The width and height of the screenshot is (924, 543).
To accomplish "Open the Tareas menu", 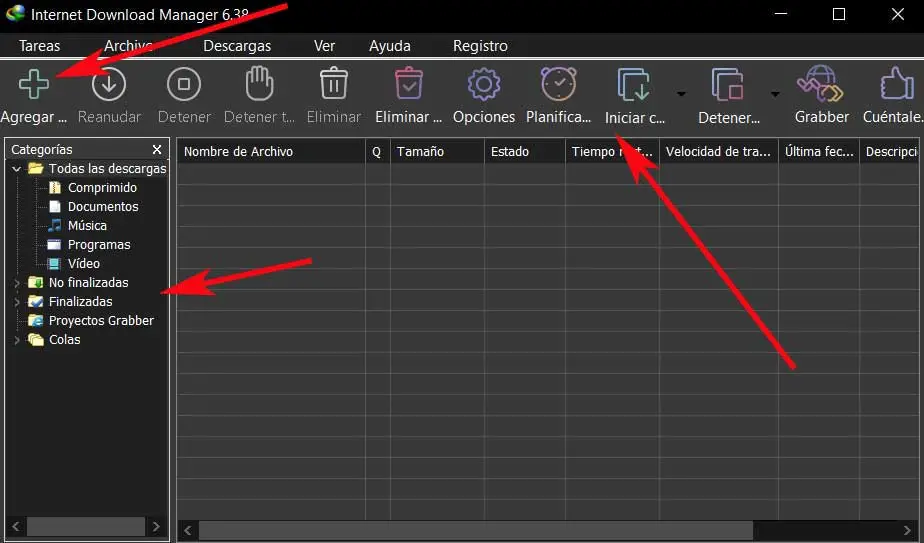I will 39,46.
